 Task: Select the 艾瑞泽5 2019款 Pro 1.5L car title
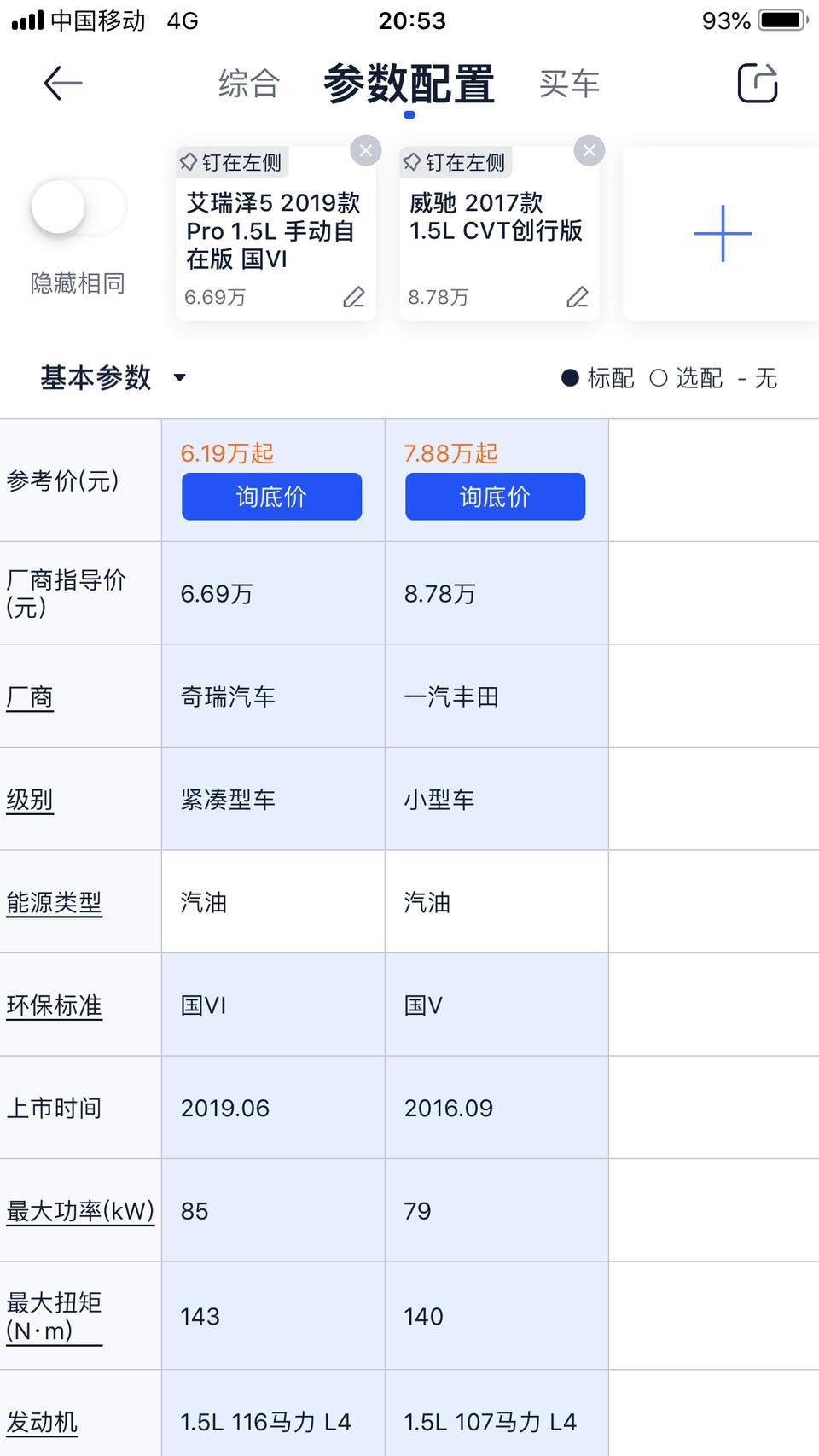[273, 230]
